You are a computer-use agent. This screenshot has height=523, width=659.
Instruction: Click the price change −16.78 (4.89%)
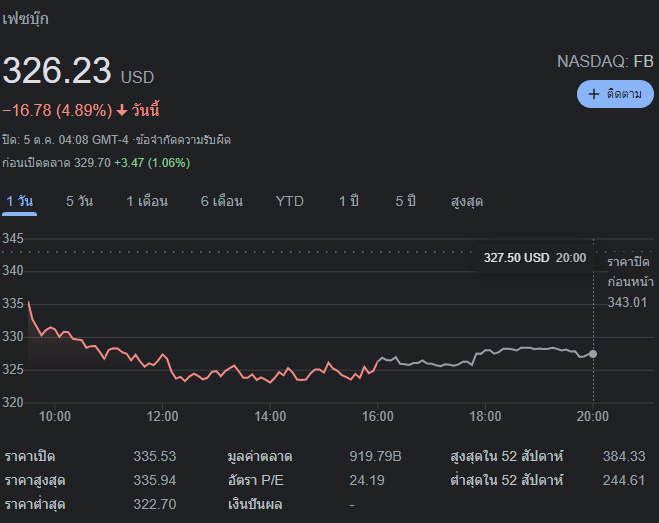point(58,110)
